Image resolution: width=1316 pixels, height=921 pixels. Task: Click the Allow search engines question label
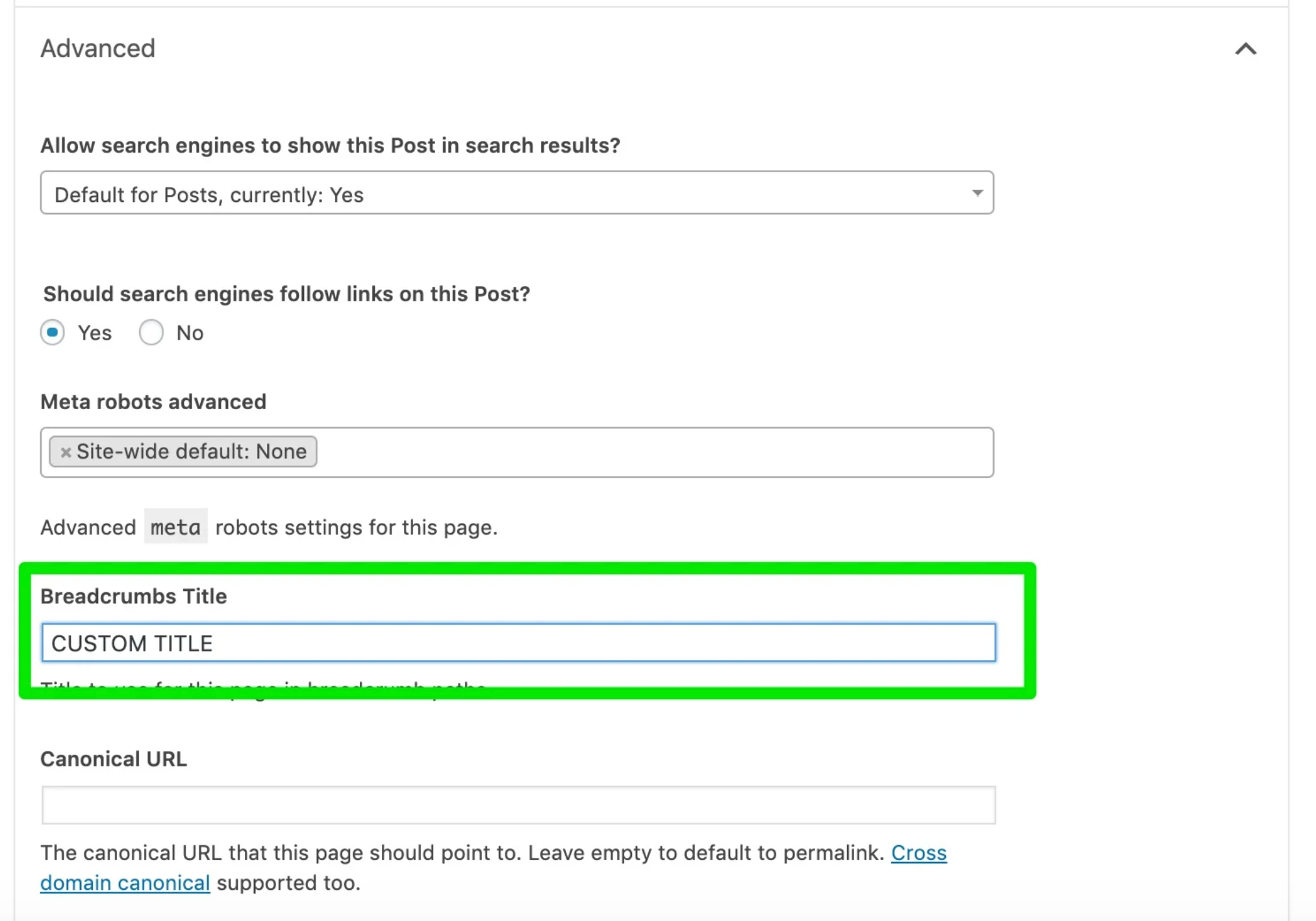tap(330, 145)
